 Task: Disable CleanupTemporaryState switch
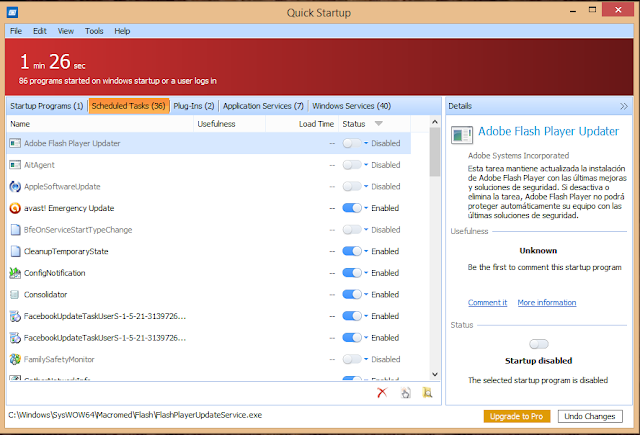352,251
